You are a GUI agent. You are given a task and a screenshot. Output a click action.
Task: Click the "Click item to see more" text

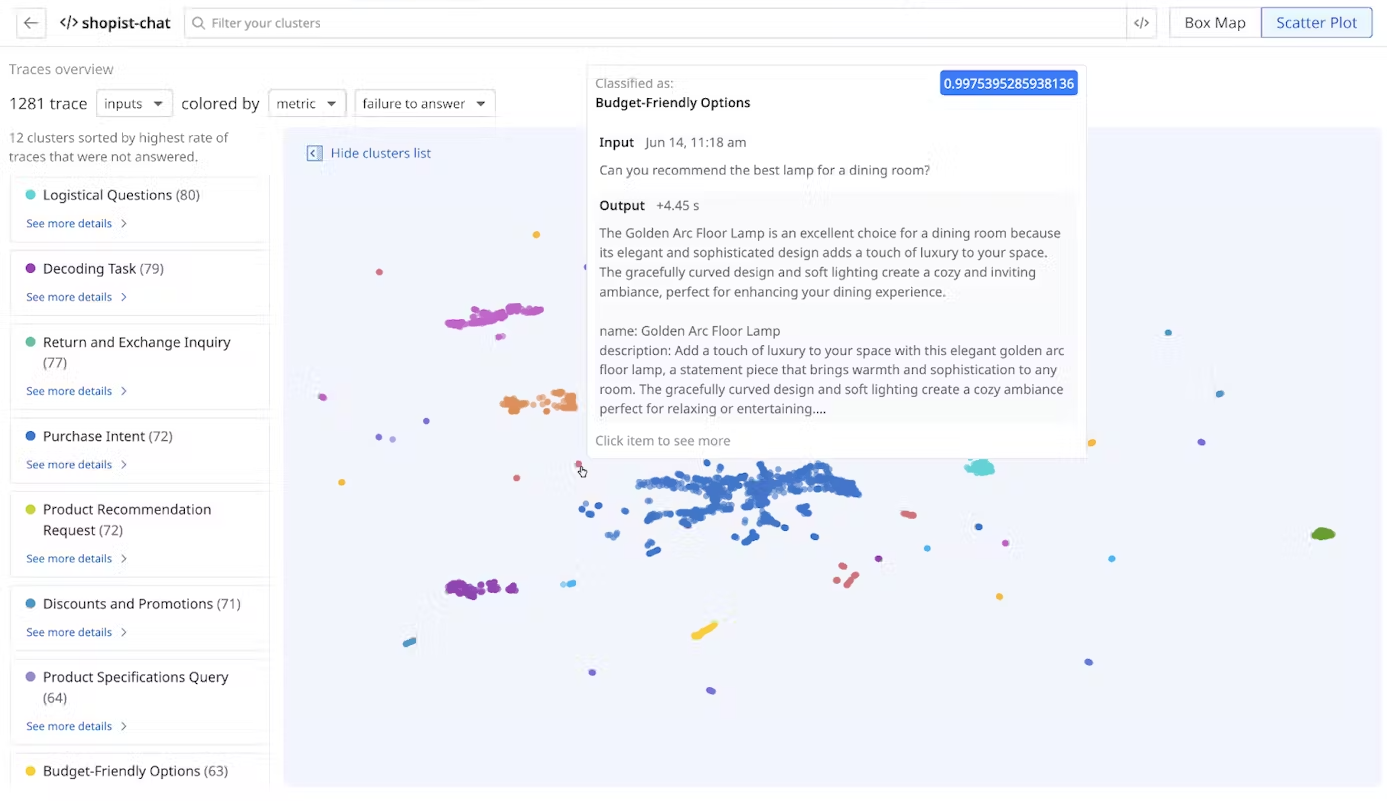[663, 441]
